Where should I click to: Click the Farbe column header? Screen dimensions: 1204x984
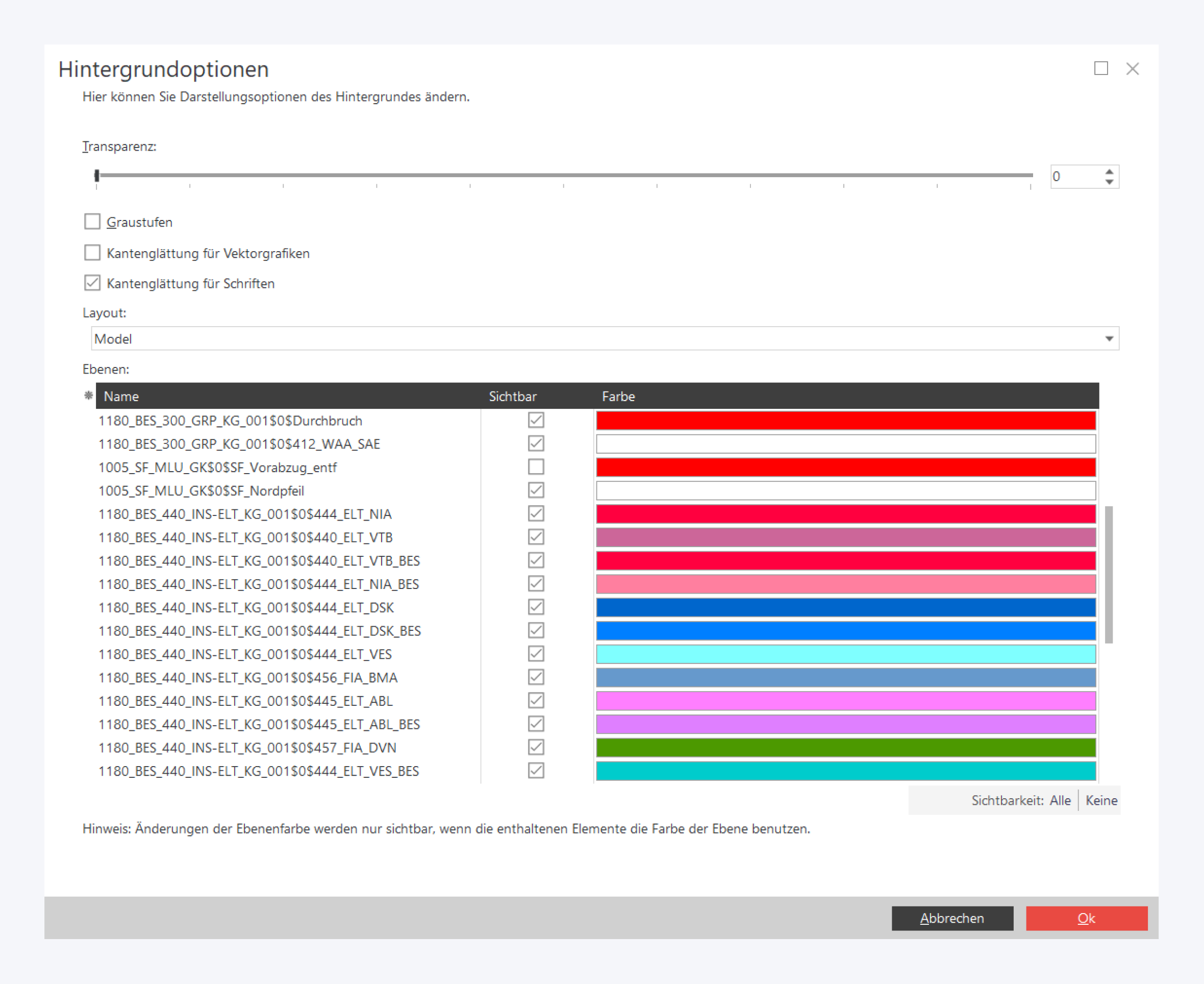click(x=618, y=396)
